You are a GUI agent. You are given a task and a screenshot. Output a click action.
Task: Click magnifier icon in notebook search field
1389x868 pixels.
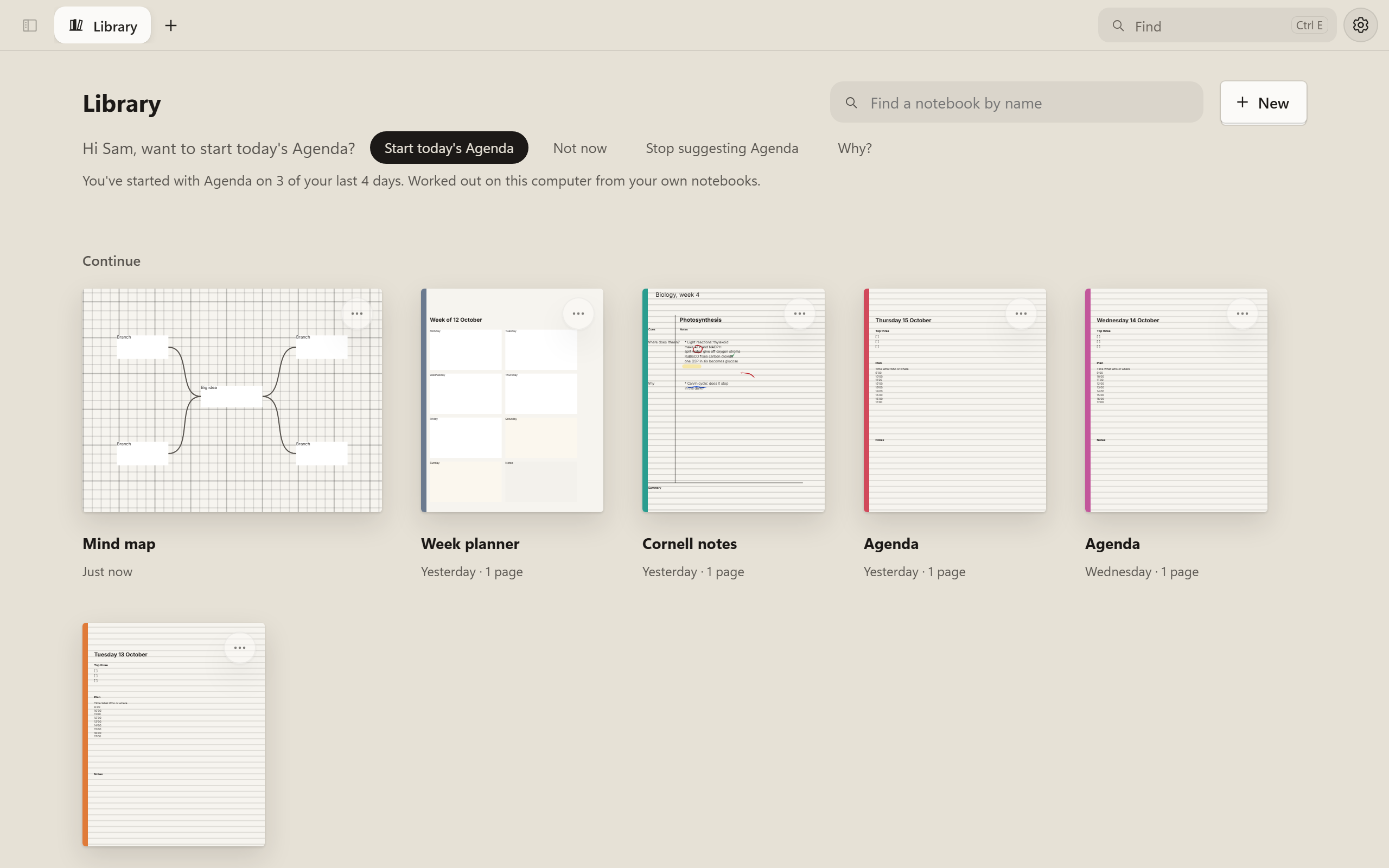(x=851, y=103)
